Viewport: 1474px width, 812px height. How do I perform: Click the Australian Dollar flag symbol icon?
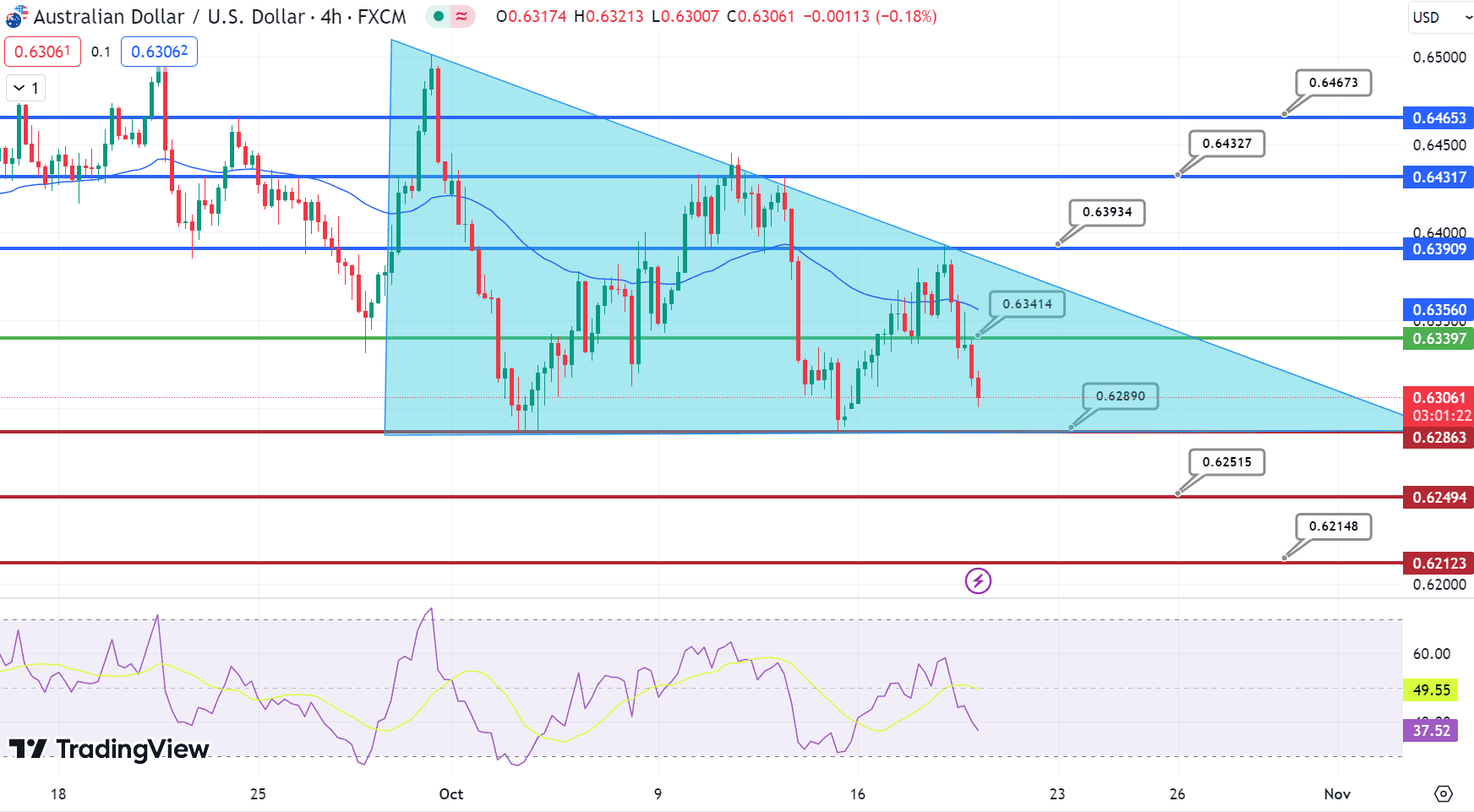coord(16,16)
